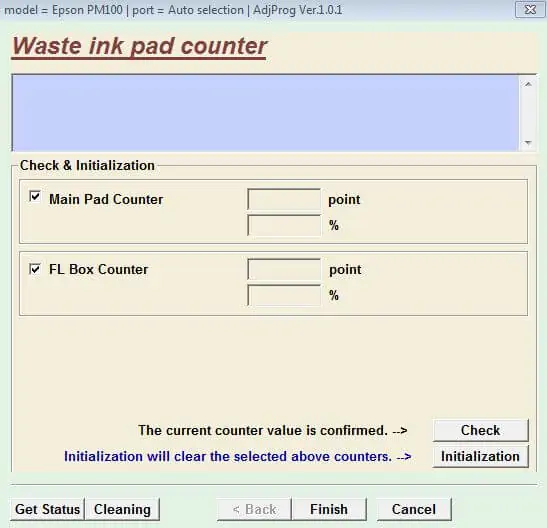547x528 pixels.
Task: Click the 'FL Box Counter' label text
Action: coord(99,269)
